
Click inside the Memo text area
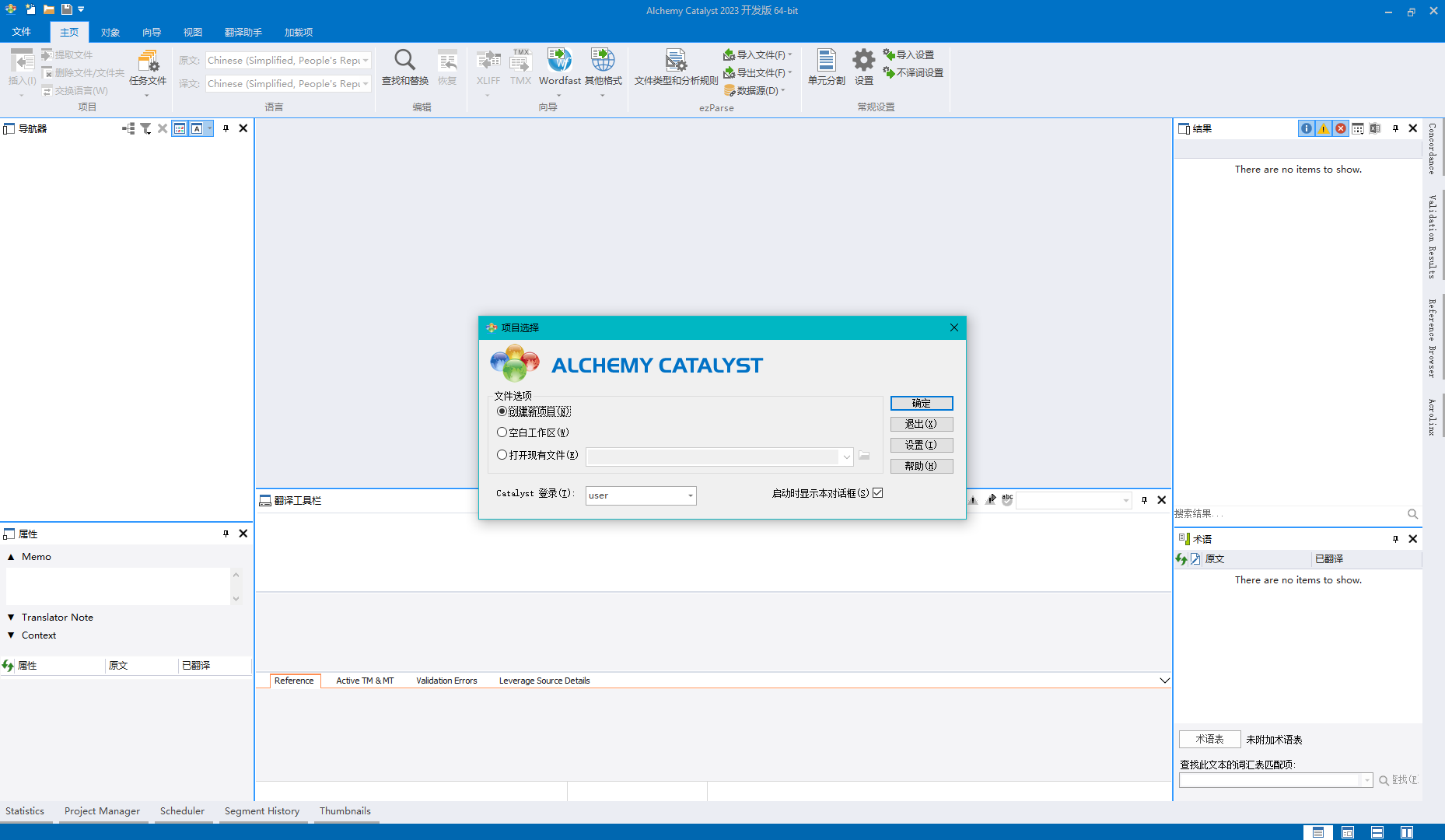tap(118, 586)
